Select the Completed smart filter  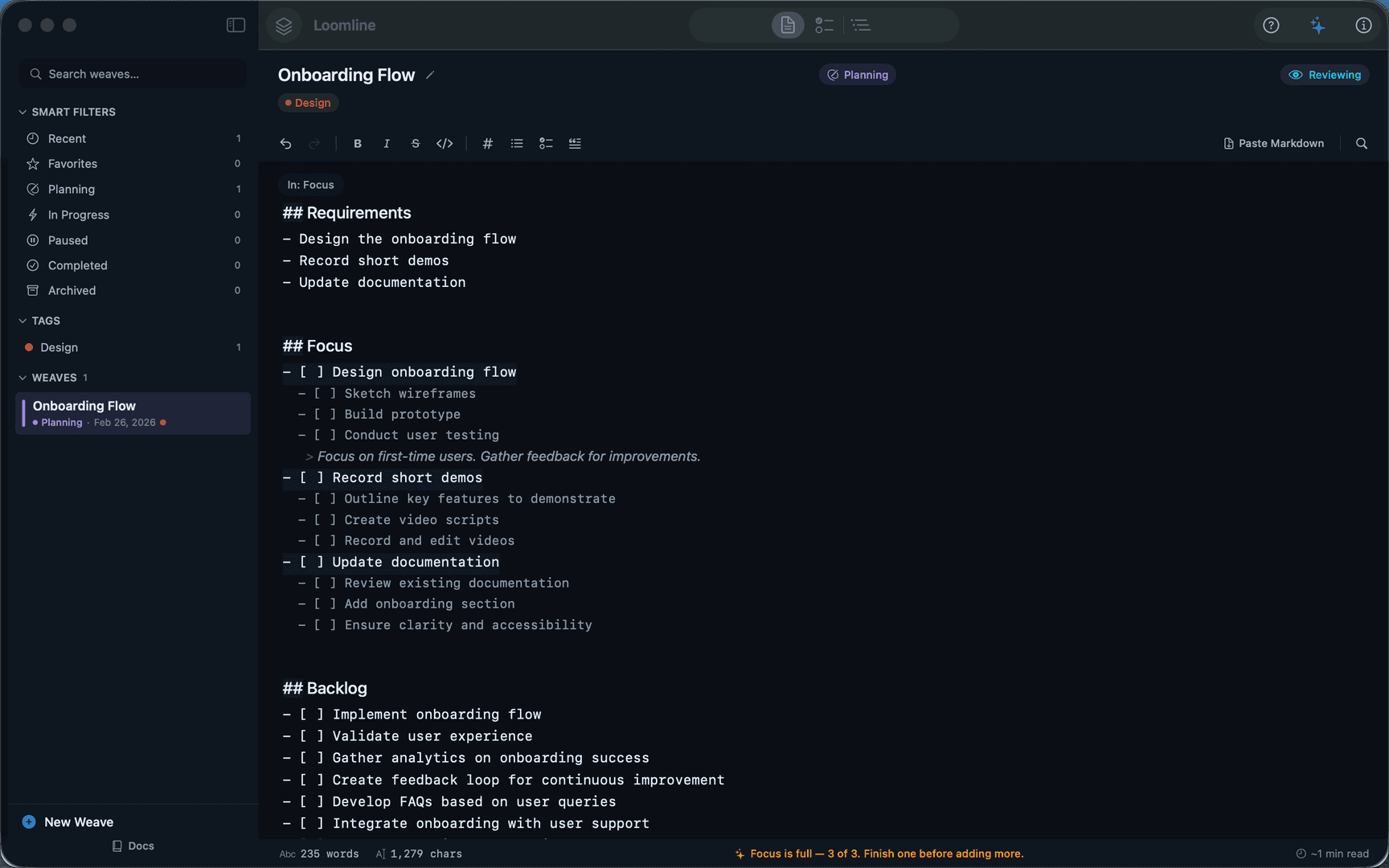click(x=77, y=265)
